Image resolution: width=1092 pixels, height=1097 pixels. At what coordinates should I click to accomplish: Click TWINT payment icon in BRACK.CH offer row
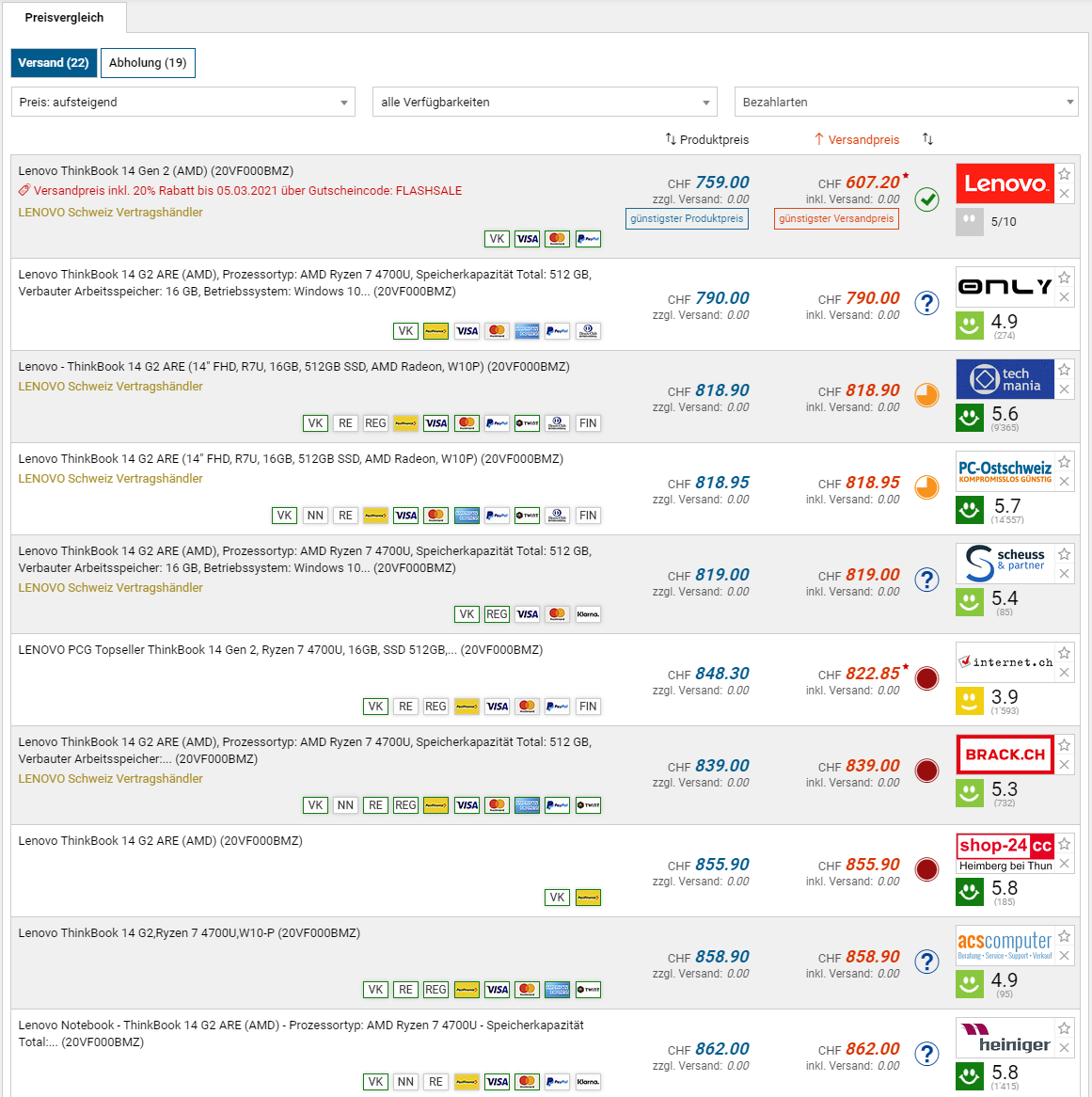point(588,806)
